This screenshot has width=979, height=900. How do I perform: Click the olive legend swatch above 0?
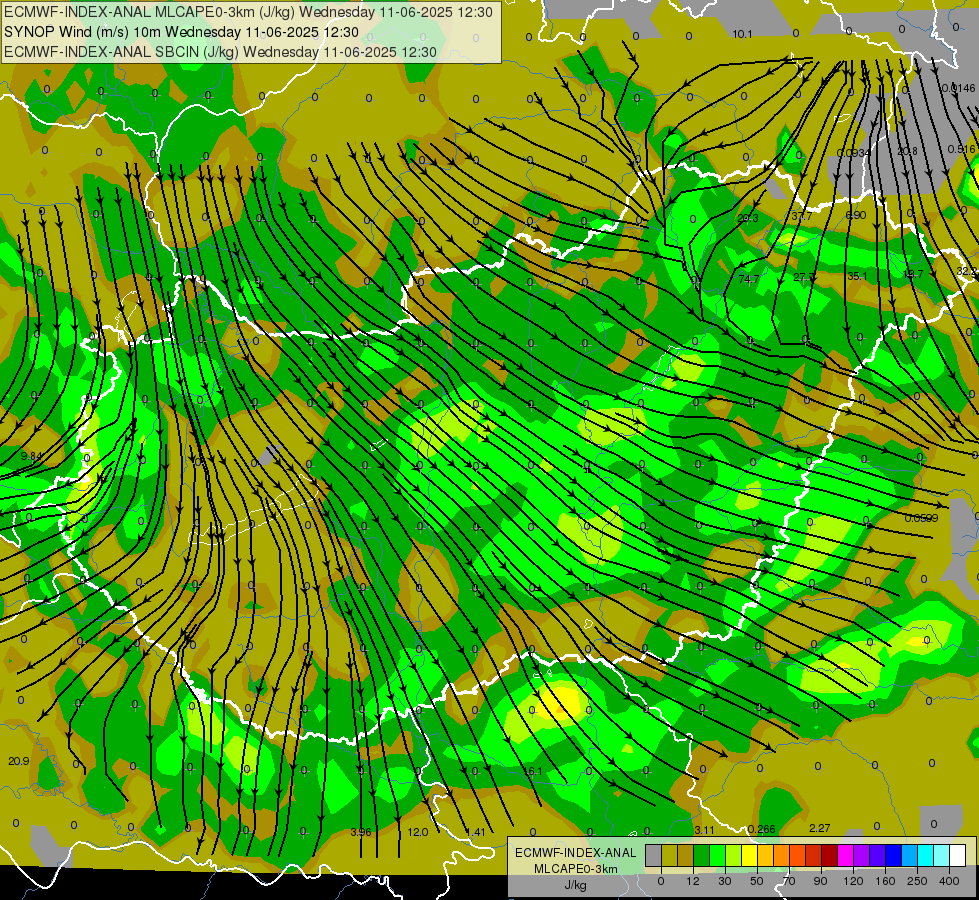(x=669, y=855)
